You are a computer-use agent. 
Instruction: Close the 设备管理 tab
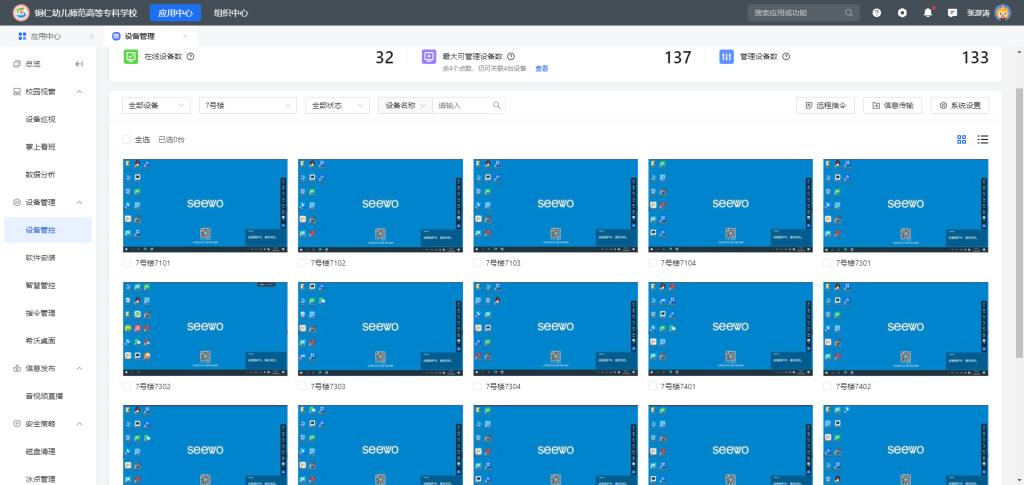coord(185,37)
